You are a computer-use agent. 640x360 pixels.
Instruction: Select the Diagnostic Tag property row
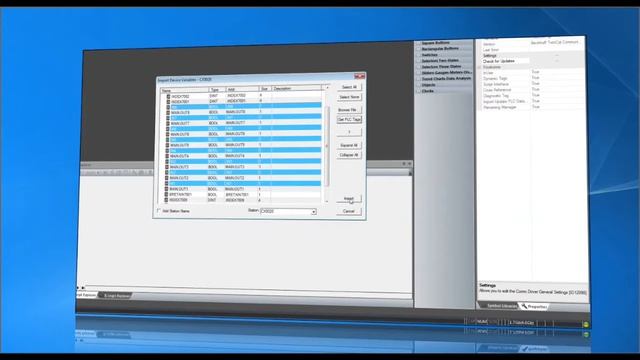533,96
